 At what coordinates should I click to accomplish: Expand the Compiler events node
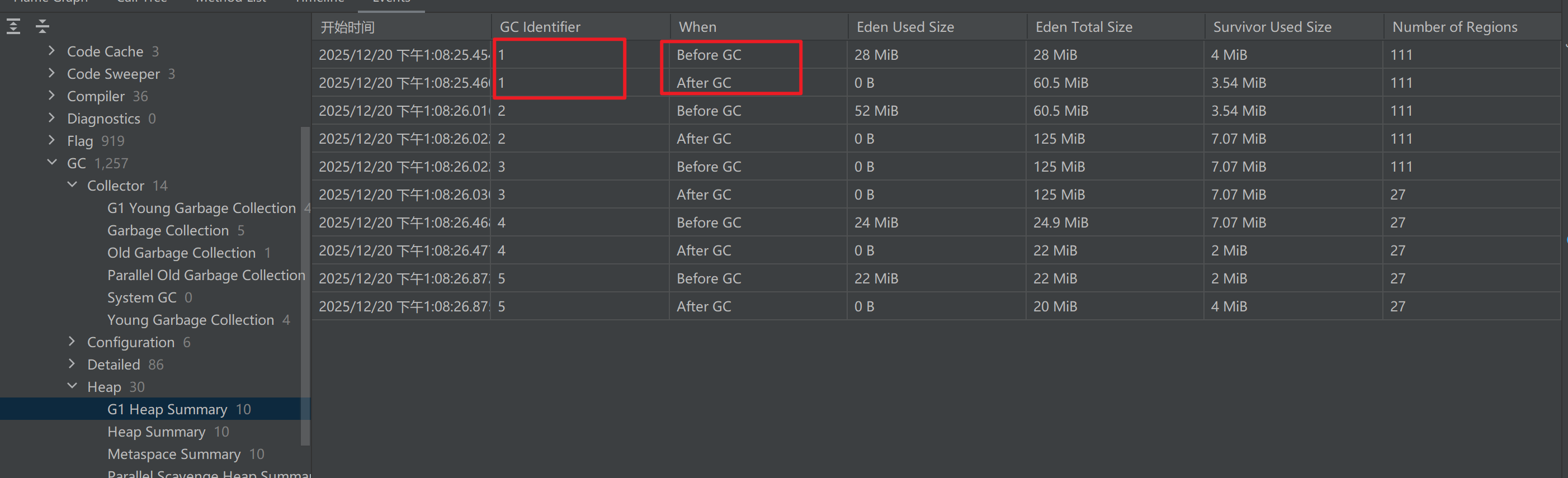point(52,96)
